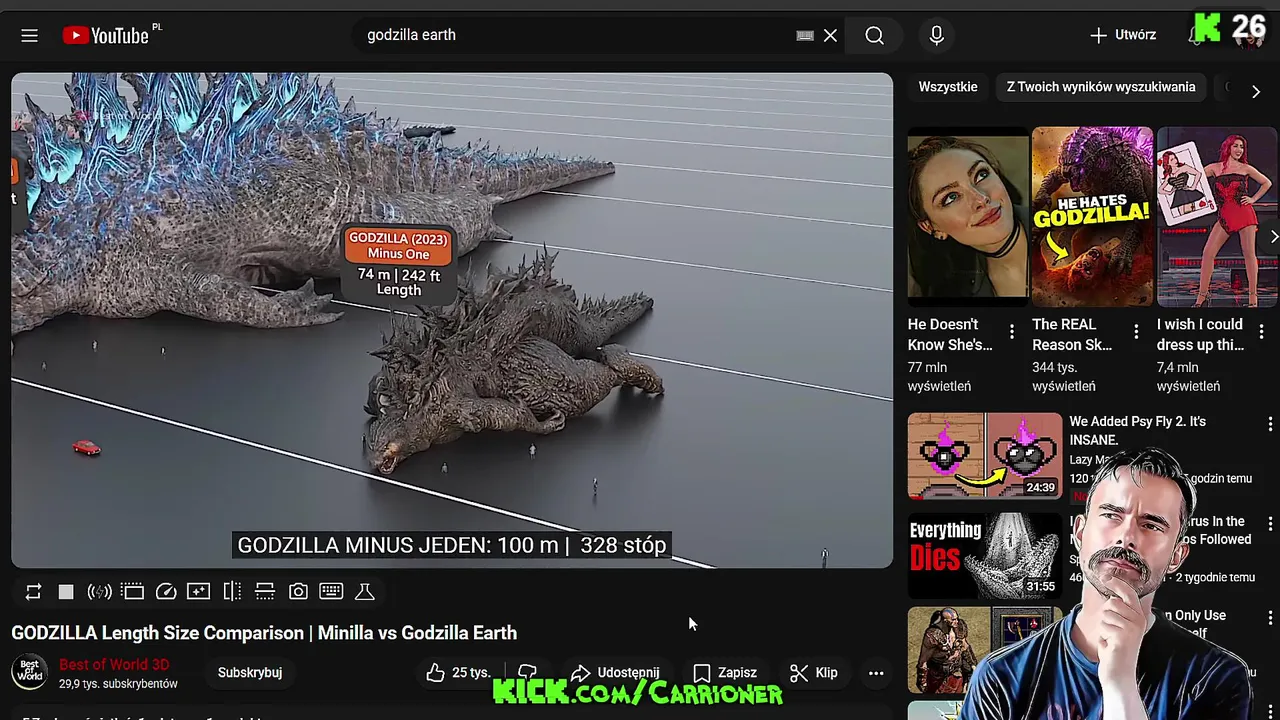The height and width of the screenshot is (720, 1280).
Task: Click the 344 tys. wyświetleń text
Action: click(1064, 377)
